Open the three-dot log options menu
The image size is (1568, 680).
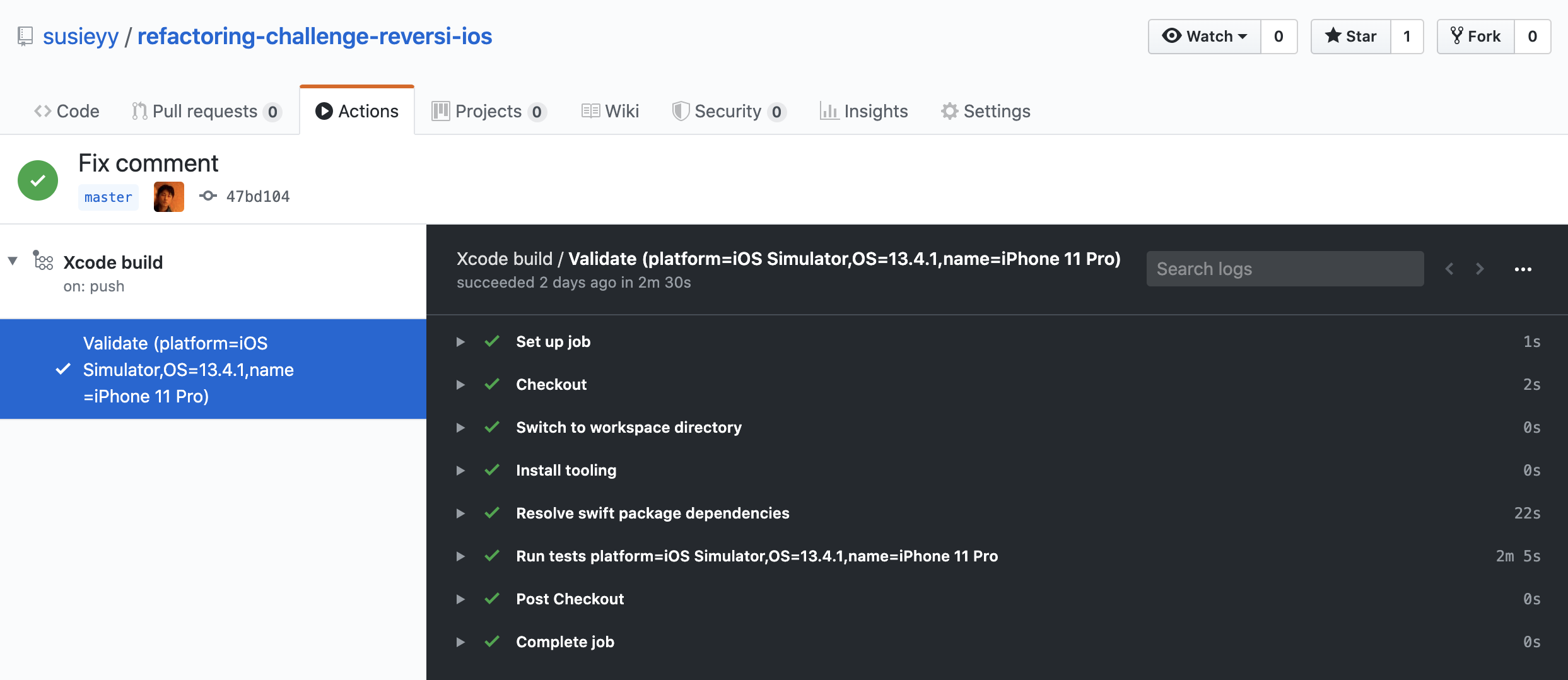point(1523,269)
